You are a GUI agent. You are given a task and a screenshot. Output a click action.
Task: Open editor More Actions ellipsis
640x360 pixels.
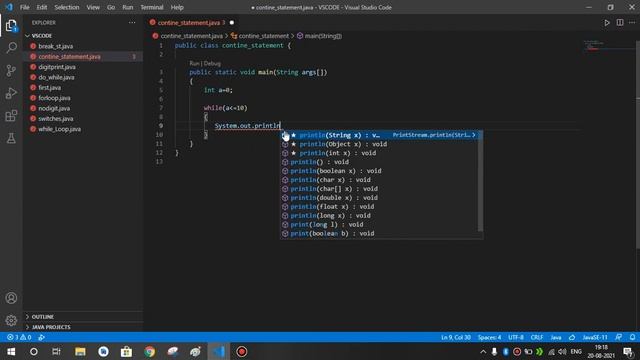point(632,23)
